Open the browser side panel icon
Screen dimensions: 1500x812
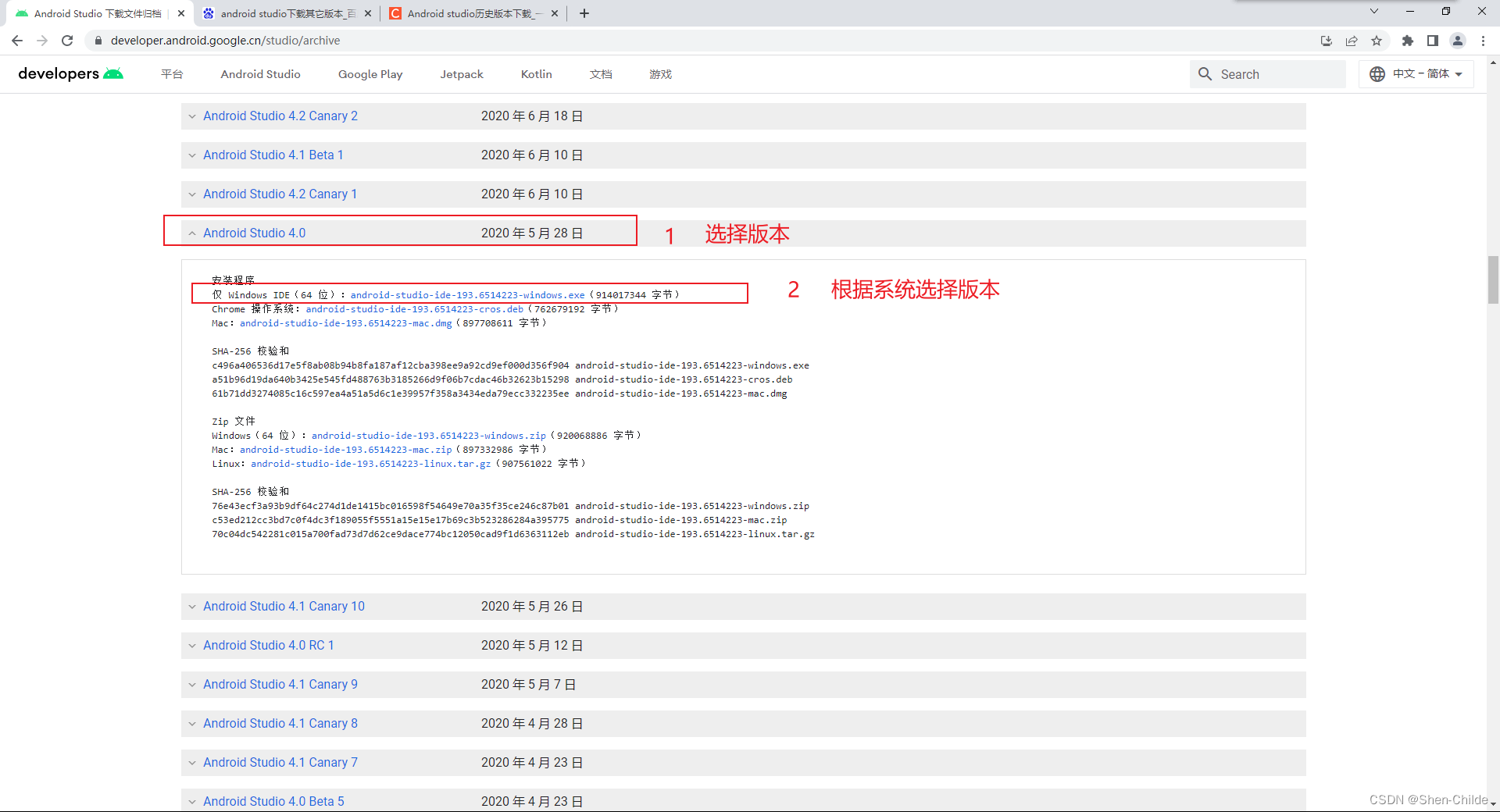pyautogui.click(x=1433, y=41)
